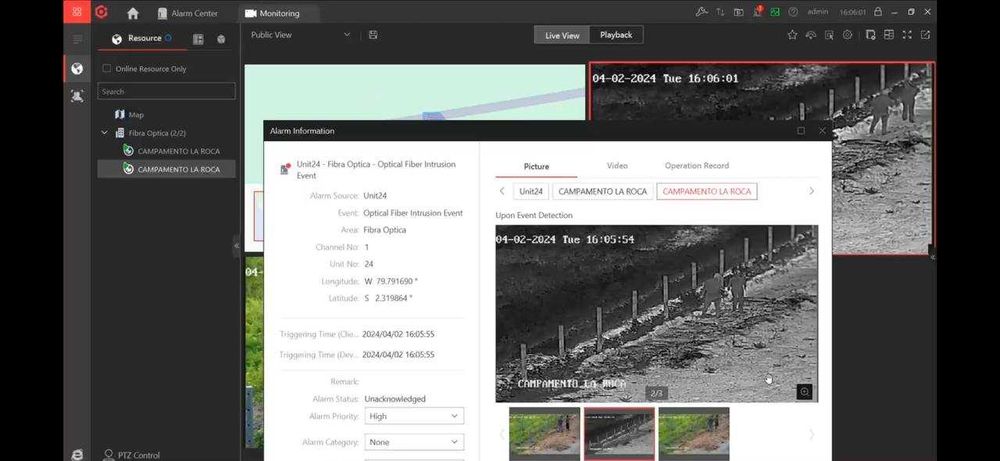
Task: Switch to Live View mode
Action: 562,35
